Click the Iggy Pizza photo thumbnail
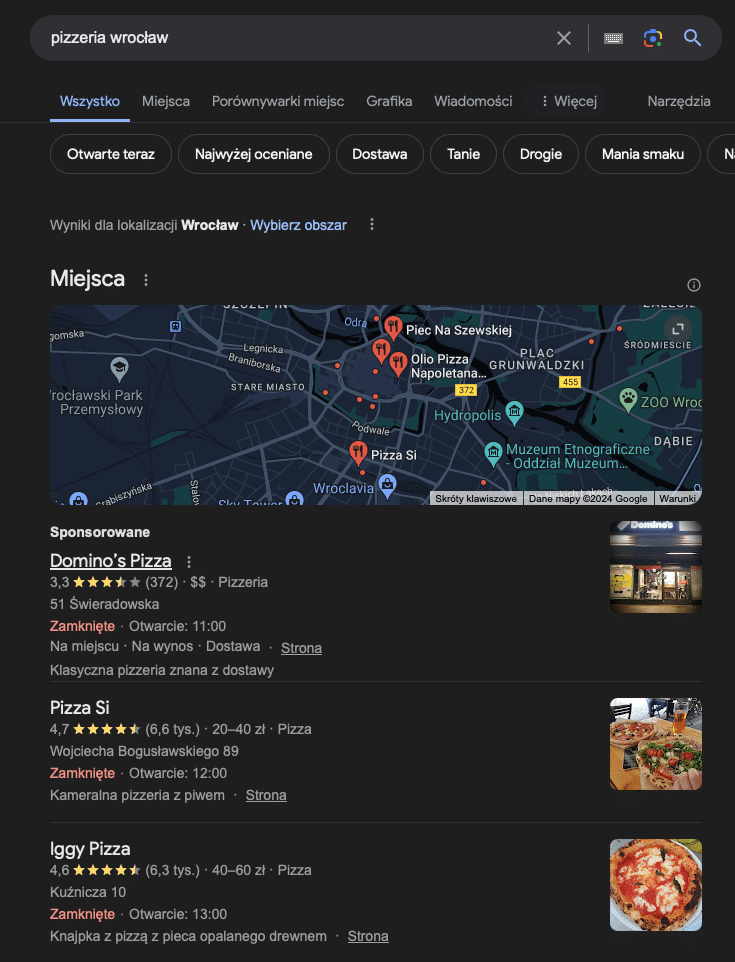Screen dimensions: 735x962 656,885
